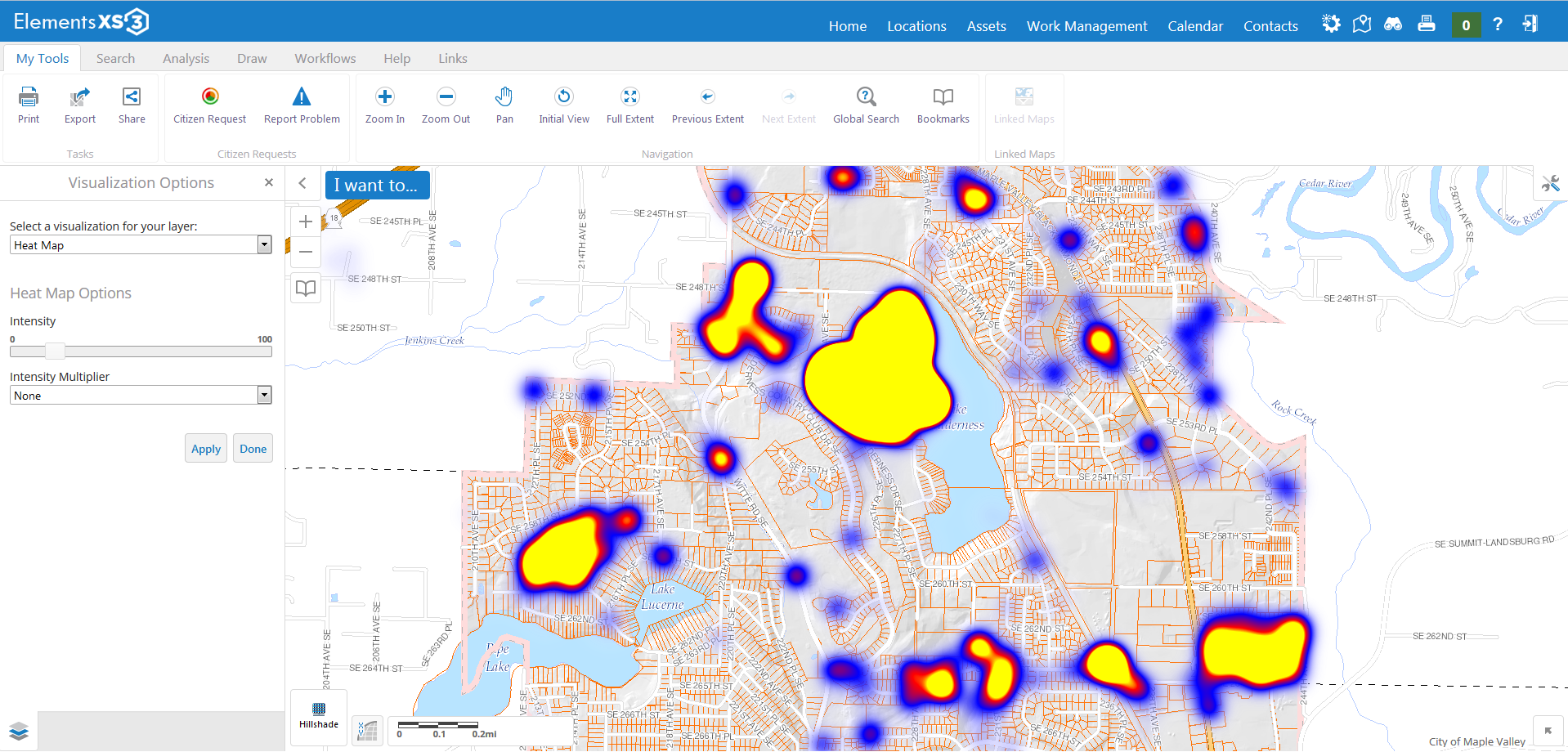This screenshot has height=752, width=1568.
Task: Switch to the Draw tab
Action: (x=252, y=59)
